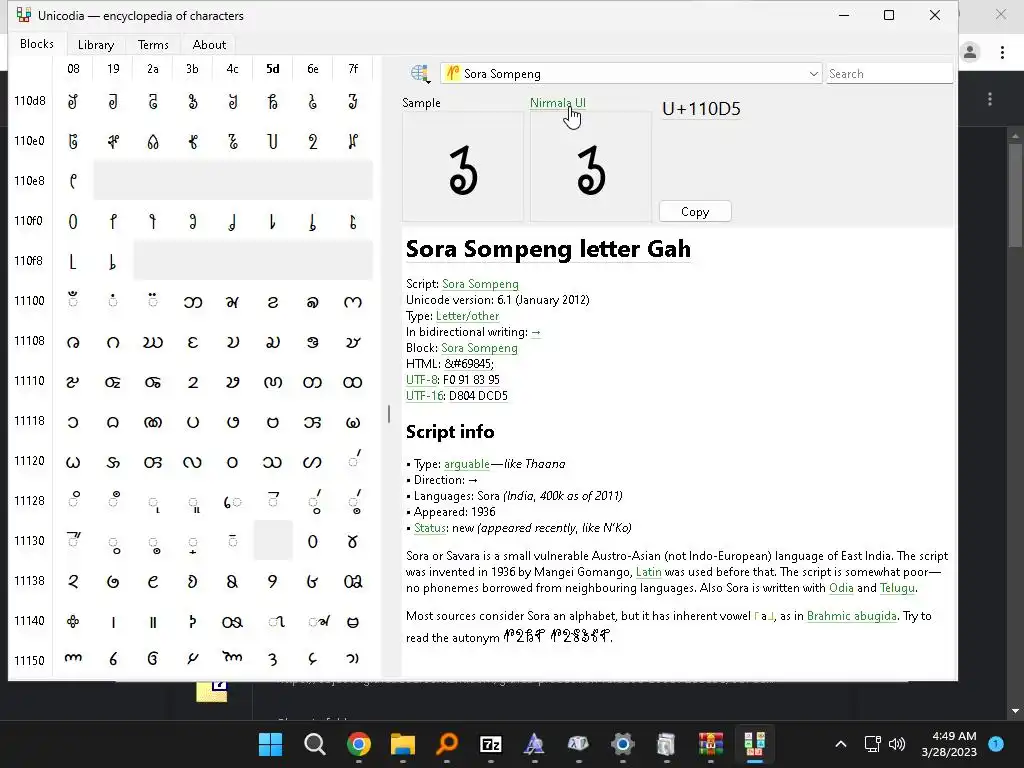Follow the Latin script link
Screen dimensions: 1024x768
coord(648,572)
